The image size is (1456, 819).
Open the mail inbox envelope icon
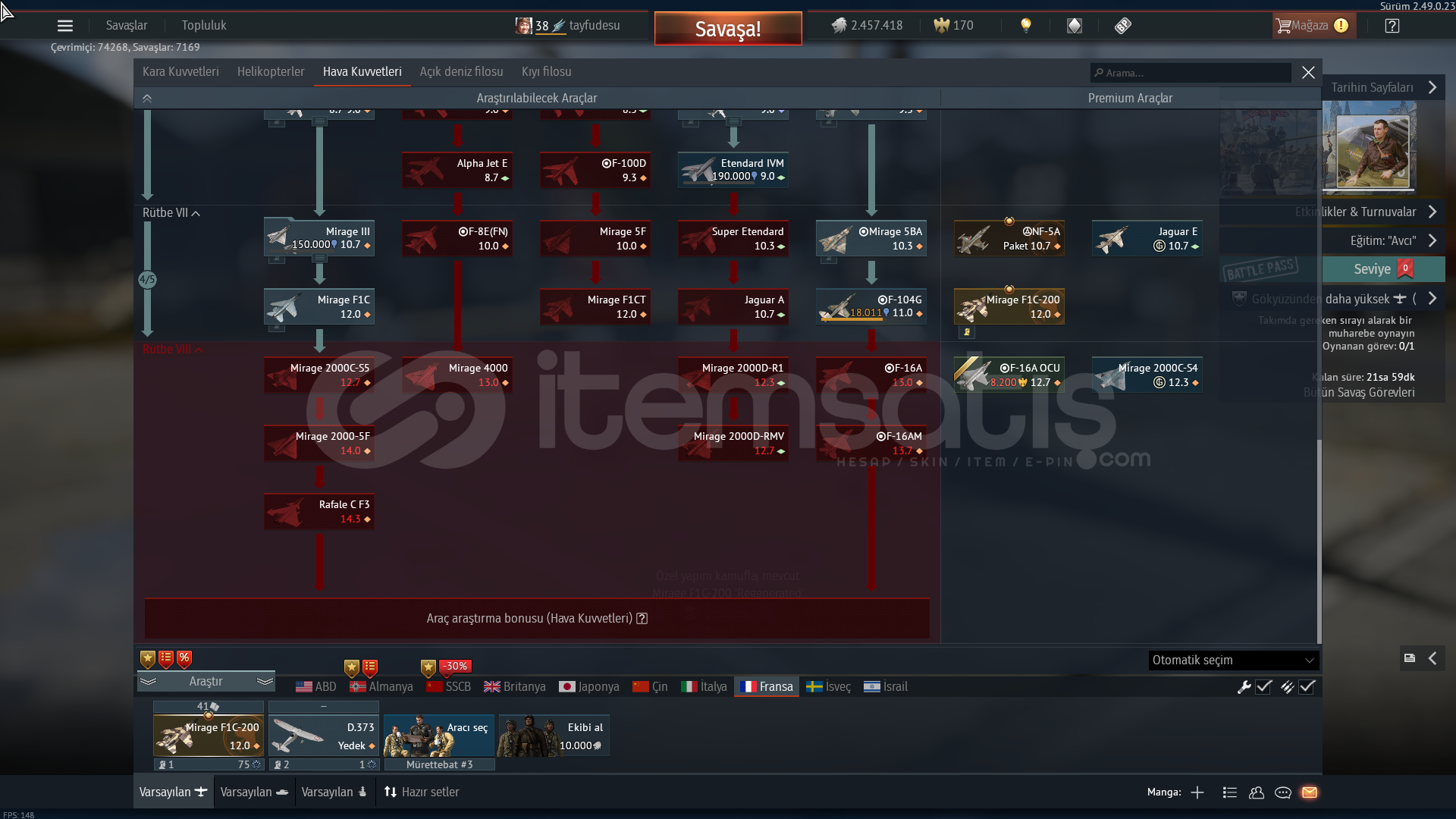1309,792
